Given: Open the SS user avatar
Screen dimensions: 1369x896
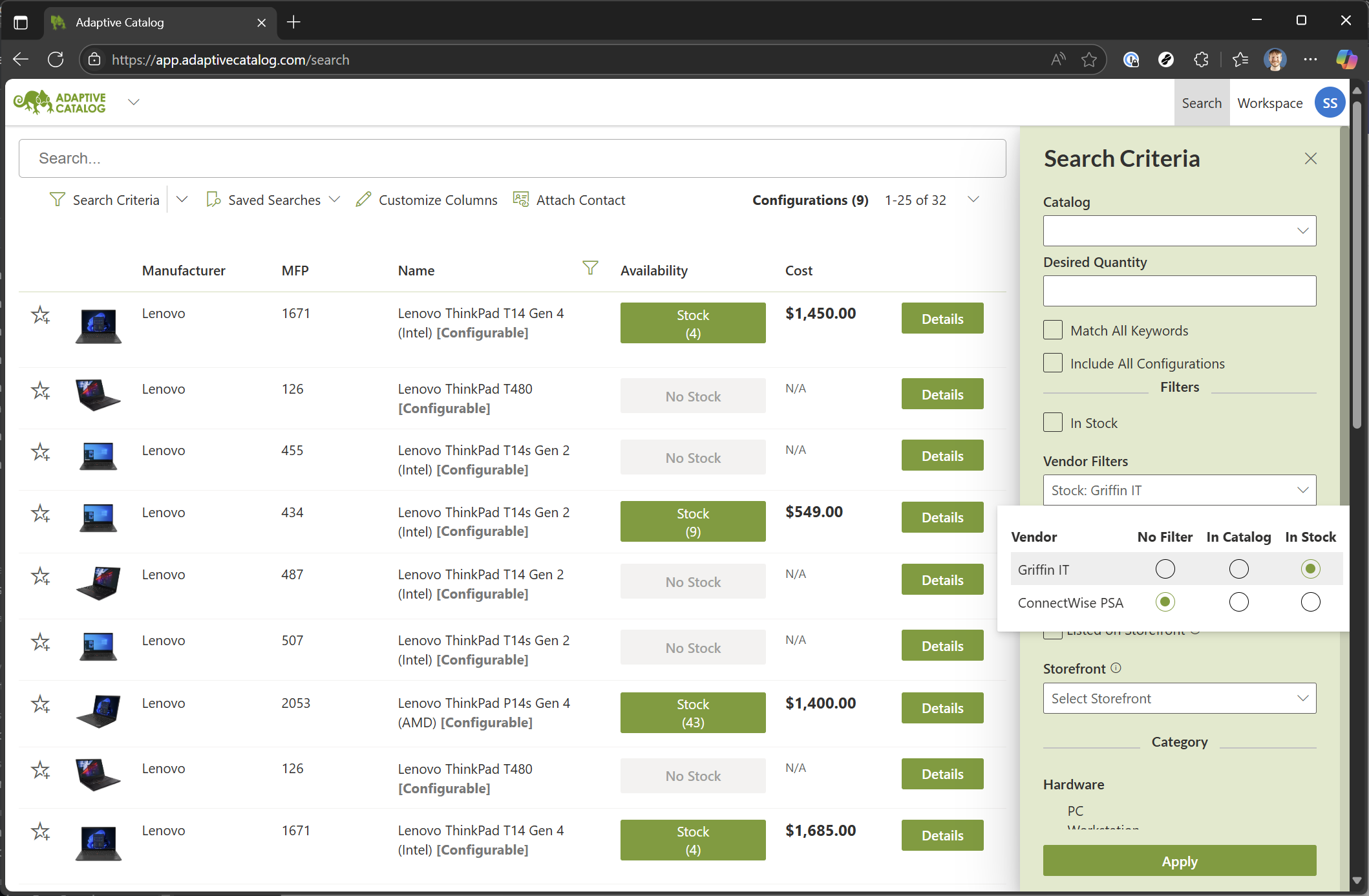Looking at the screenshot, I should point(1330,103).
